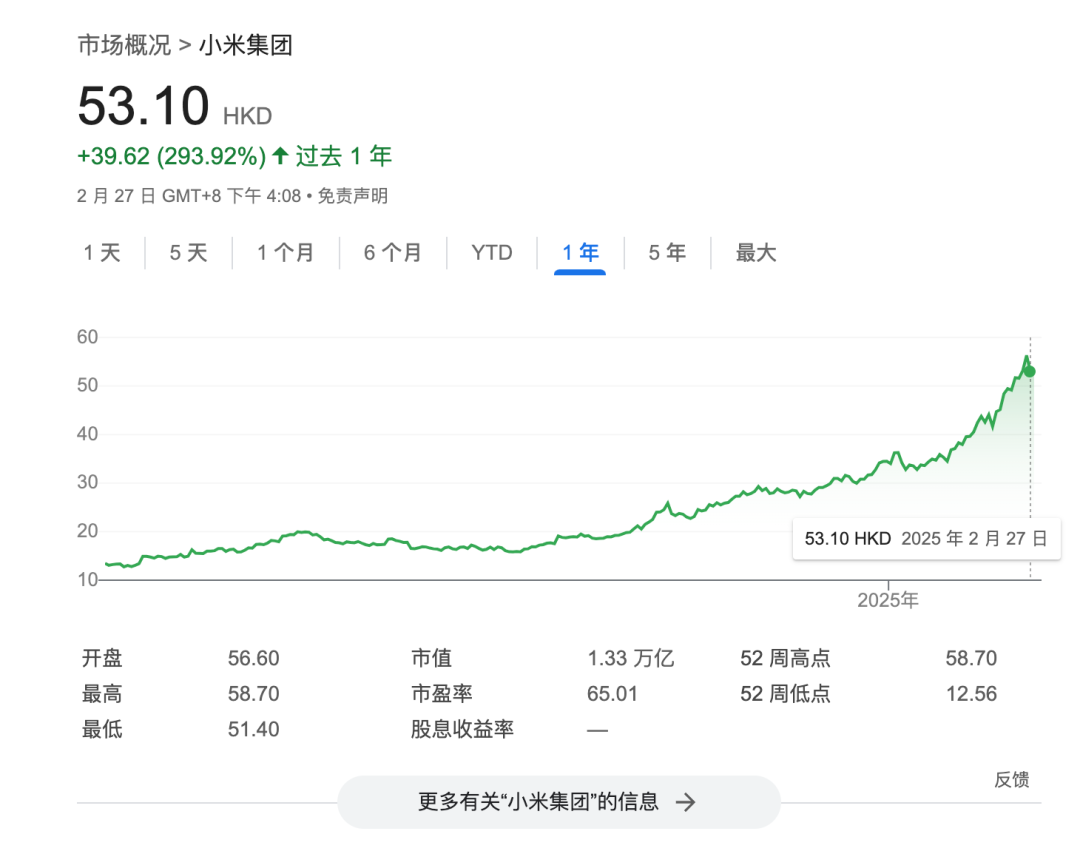Screen dimensions: 1080x854
Task: Click the 小米集团 breadcrumb title
Action: click(x=246, y=45)
